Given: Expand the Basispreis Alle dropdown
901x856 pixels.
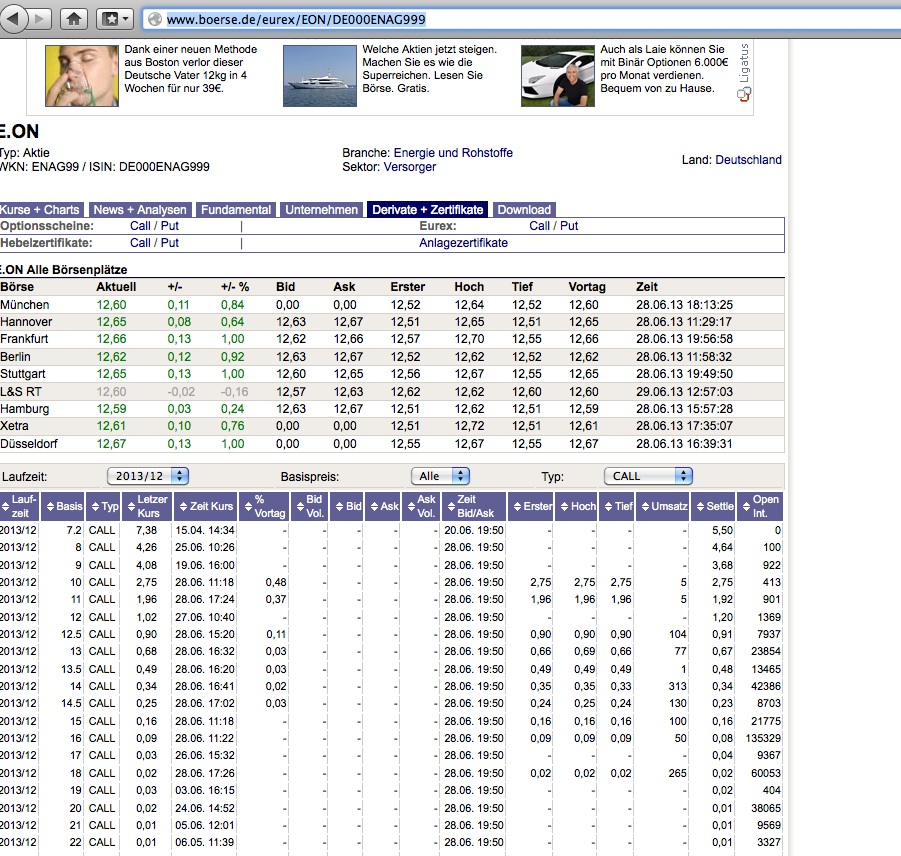Looking at the screenshot, I should pos(440,476).
